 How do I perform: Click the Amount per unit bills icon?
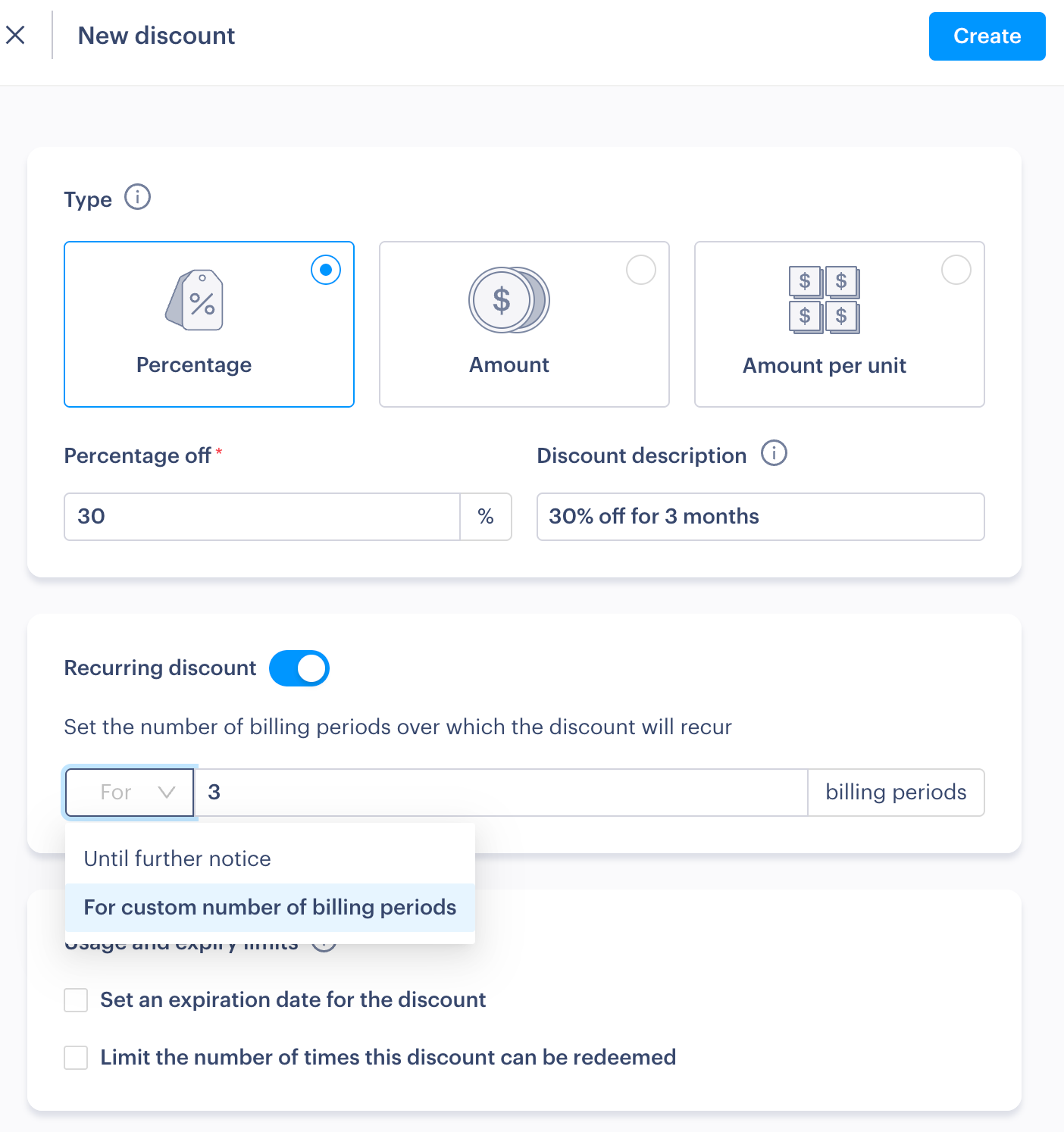[824, 300]
